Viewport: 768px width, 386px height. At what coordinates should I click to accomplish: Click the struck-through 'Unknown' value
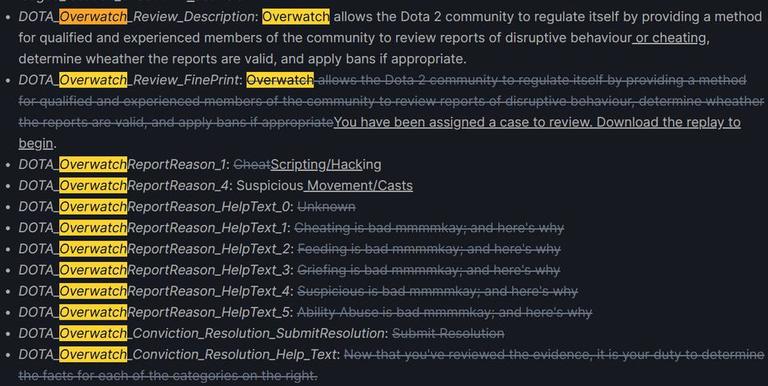point(326,206)
